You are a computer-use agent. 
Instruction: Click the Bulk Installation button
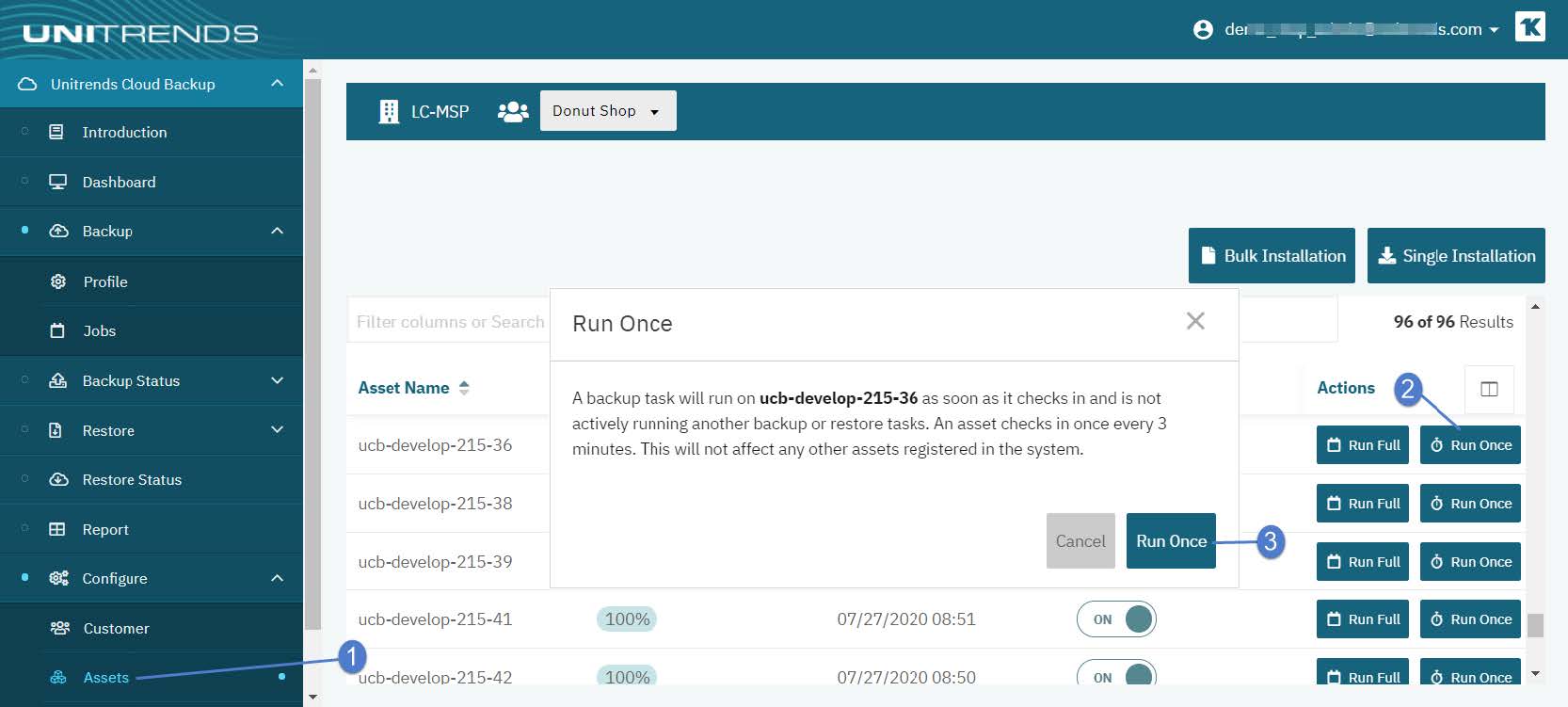pos(1272,255)
